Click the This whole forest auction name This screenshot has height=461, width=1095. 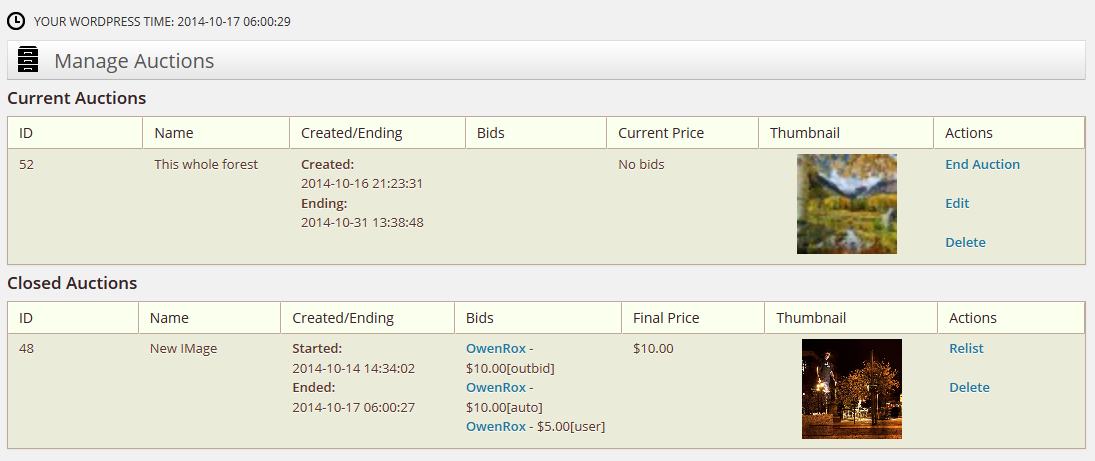click(x=206, y=164)
